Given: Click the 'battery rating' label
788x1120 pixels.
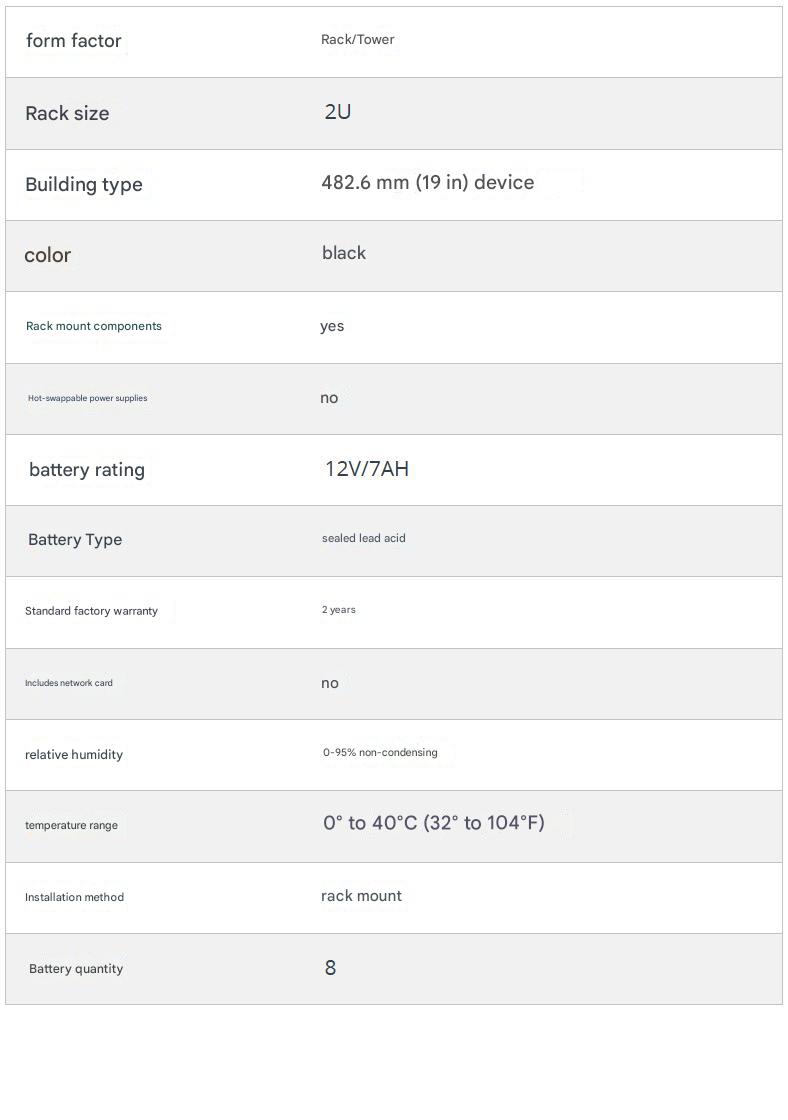Looking at the screenshot, I should 87,470.
